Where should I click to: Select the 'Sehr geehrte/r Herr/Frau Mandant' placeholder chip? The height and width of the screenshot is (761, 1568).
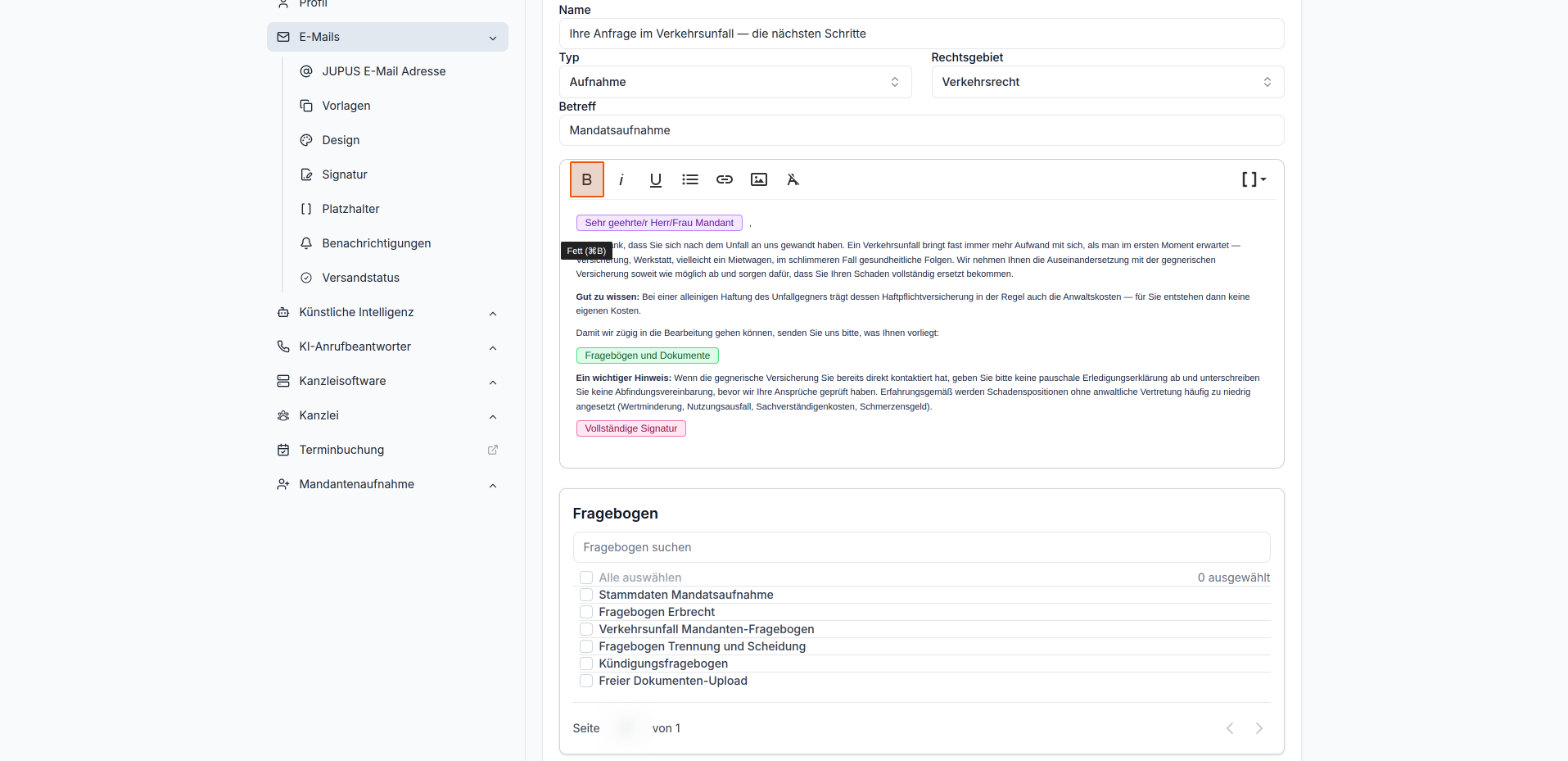(659, 223)
